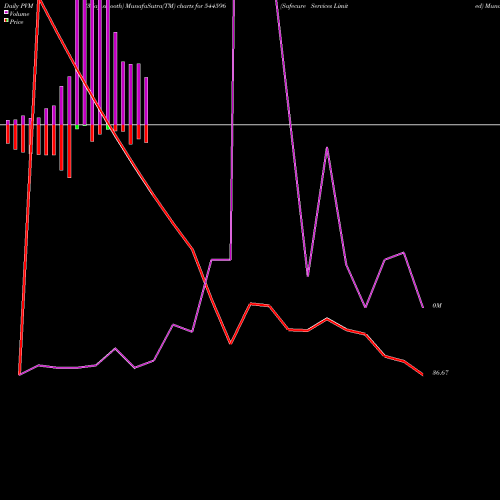The width and height of the screenshot is (500, 500).
Task: Click the 'Volume' legend label
Action: point(19,14)
